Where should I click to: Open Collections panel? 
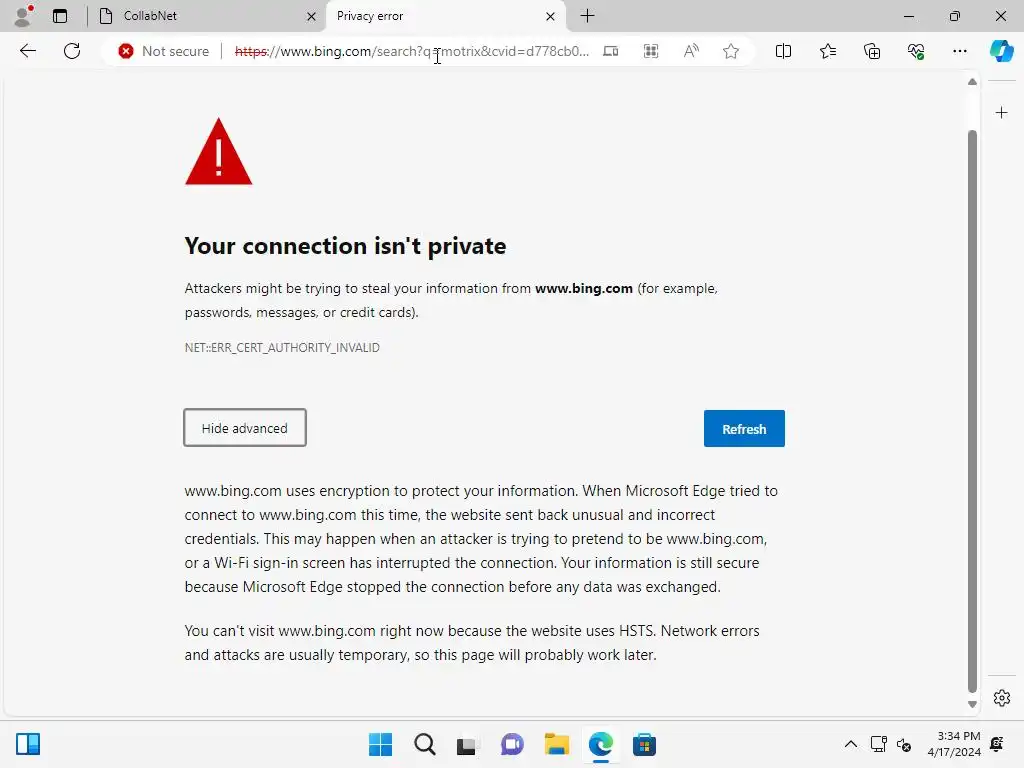(x=872, y=51)
